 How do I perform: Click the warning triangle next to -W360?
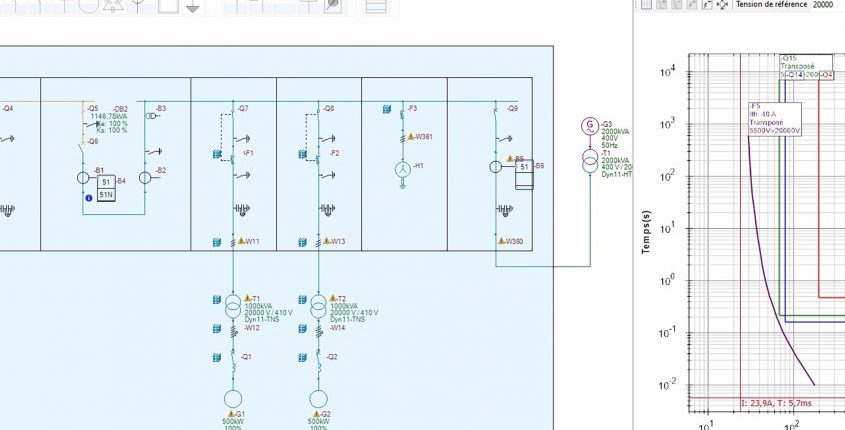(501, 241)
